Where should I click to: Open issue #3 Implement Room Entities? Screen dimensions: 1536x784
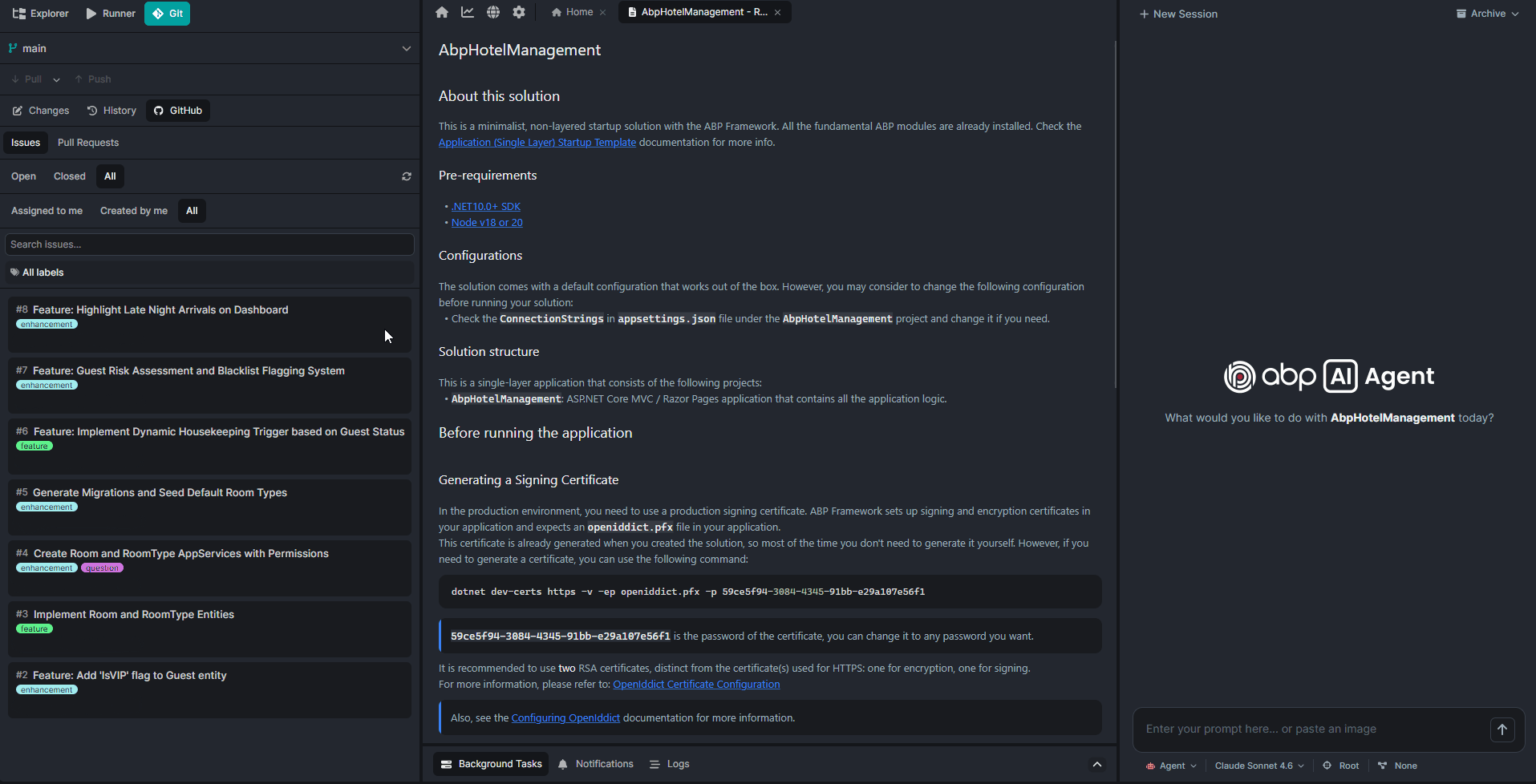pyautogui.click(x=209, y=629)
